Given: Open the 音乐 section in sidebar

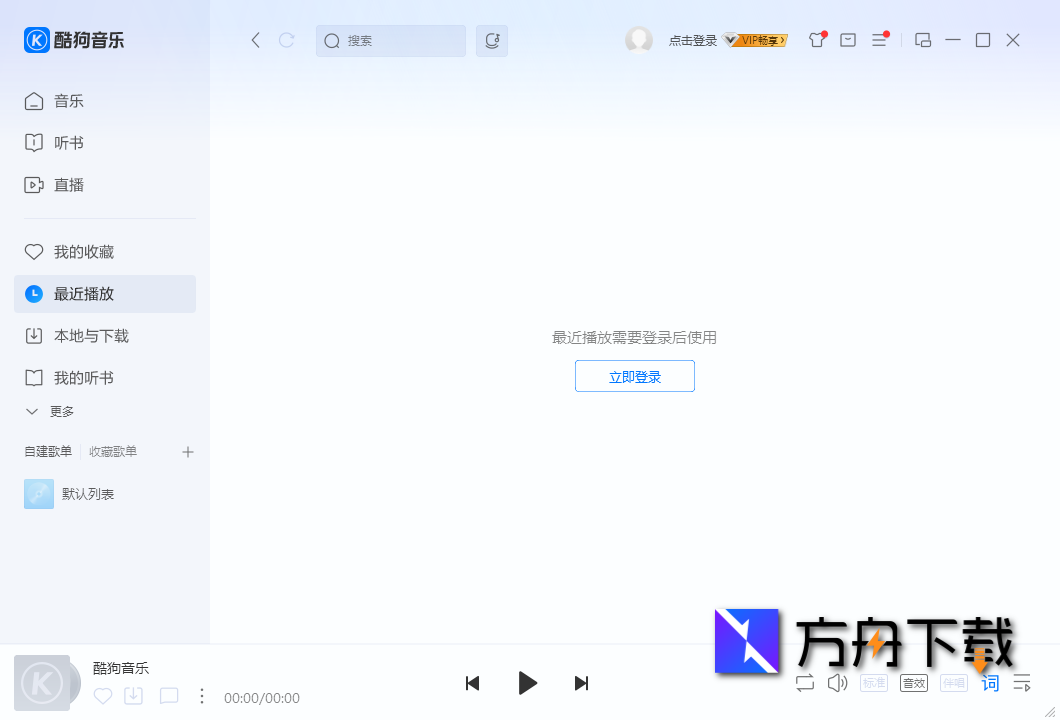Looking at the screenshot, I should point(67,101).
